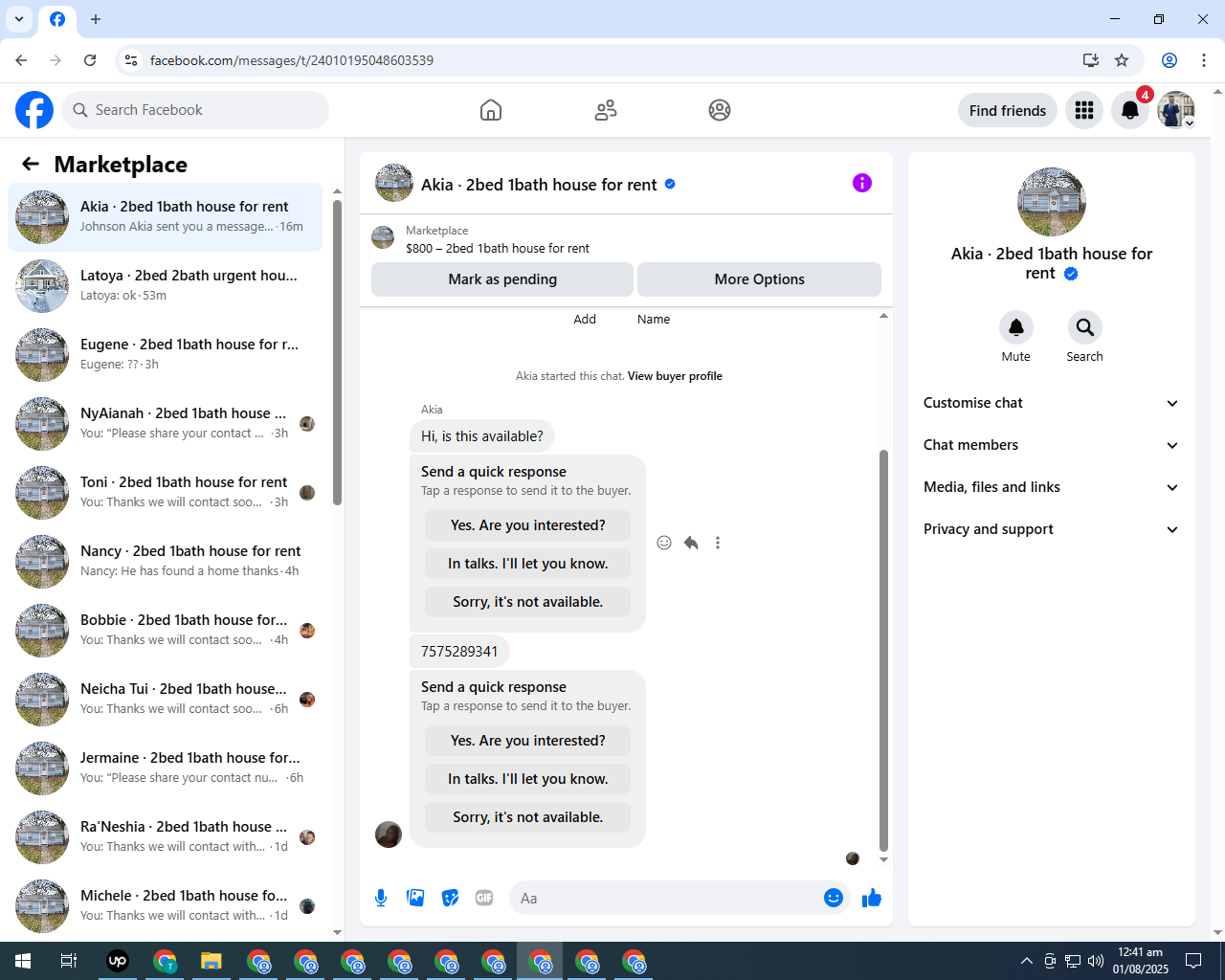Bookmark this page with the star icon

[1122, 60]
